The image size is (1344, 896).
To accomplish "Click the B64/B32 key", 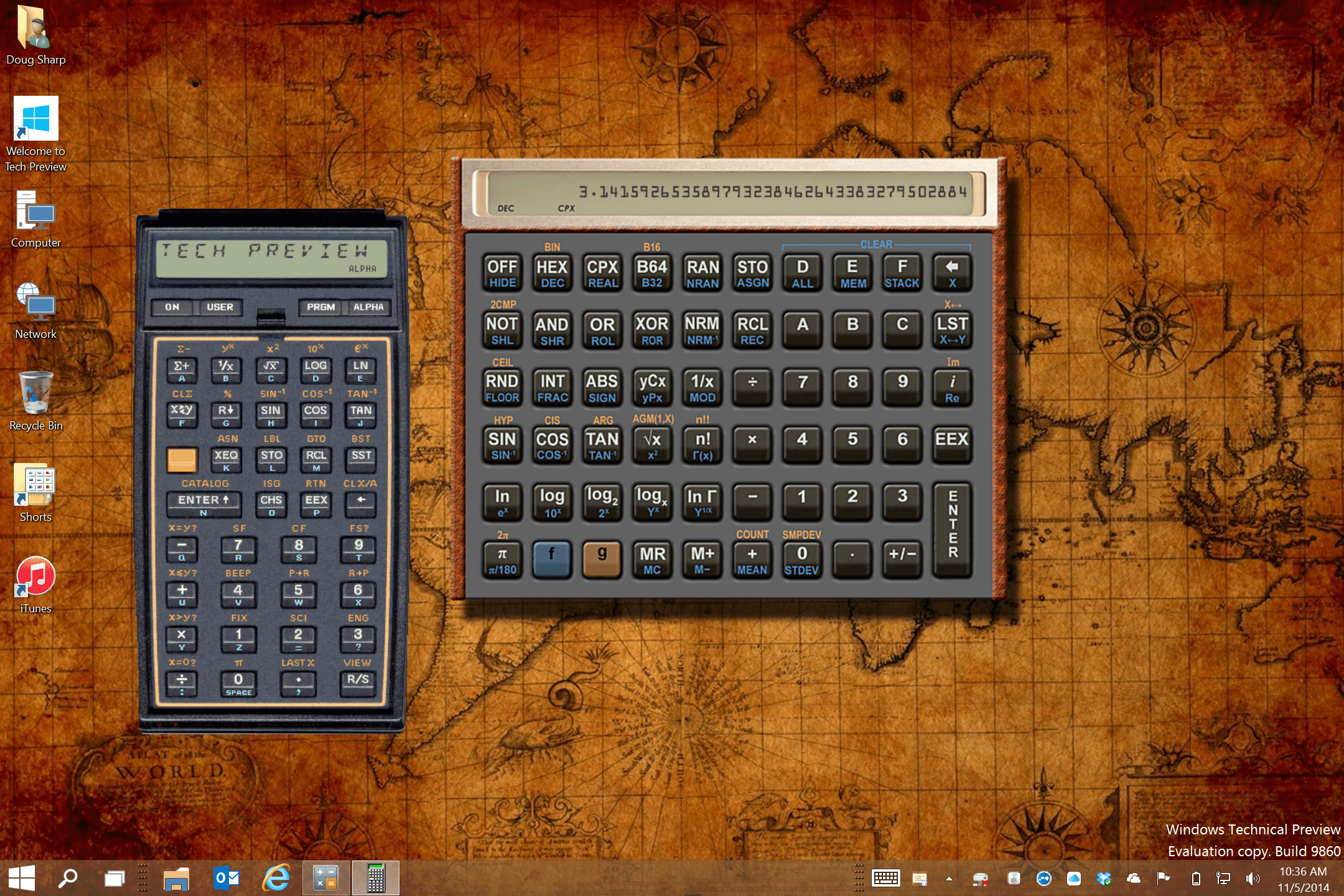I will [652, 273].
